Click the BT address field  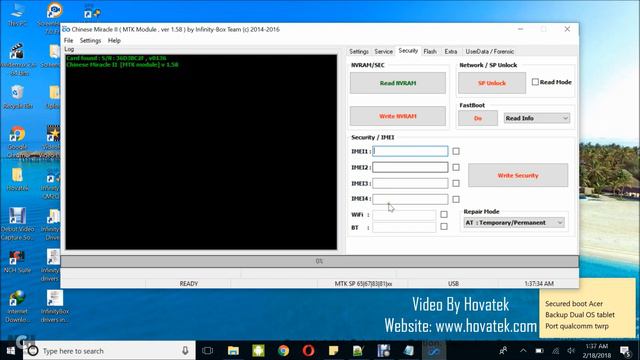click(x=404, y=227)
